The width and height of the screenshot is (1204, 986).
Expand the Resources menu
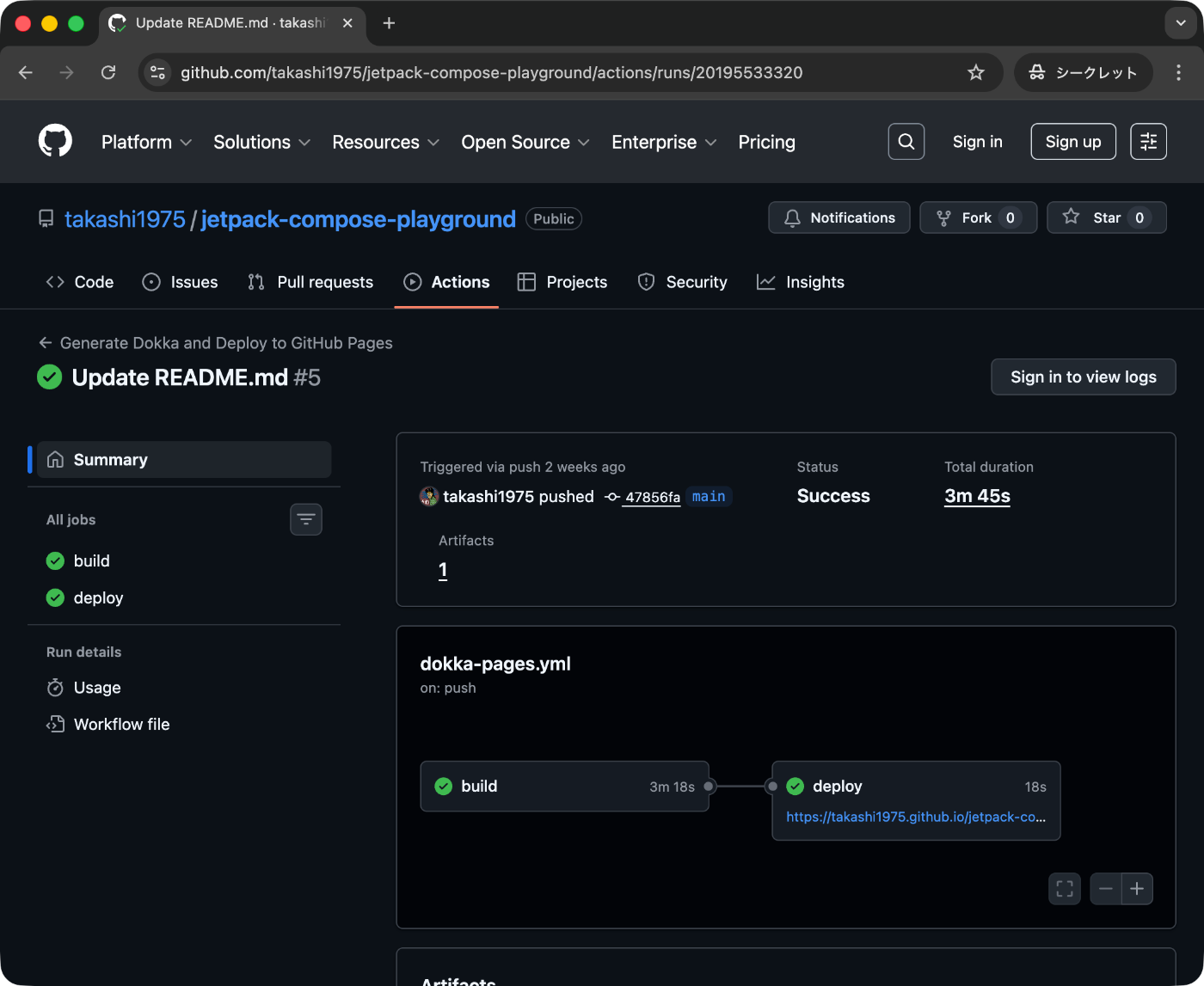[385, 142]
